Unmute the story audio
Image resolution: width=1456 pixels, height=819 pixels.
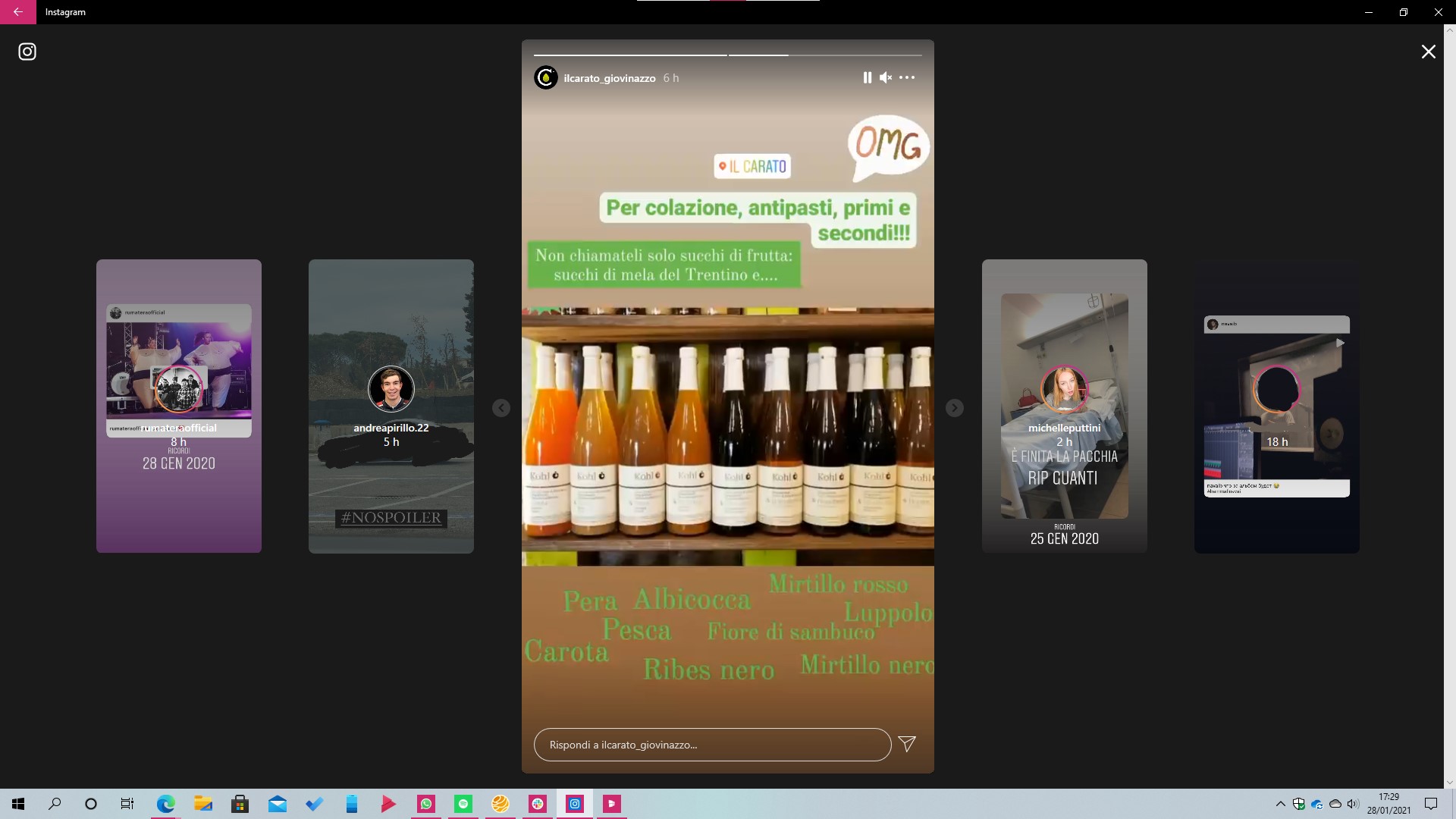[885, 77]
